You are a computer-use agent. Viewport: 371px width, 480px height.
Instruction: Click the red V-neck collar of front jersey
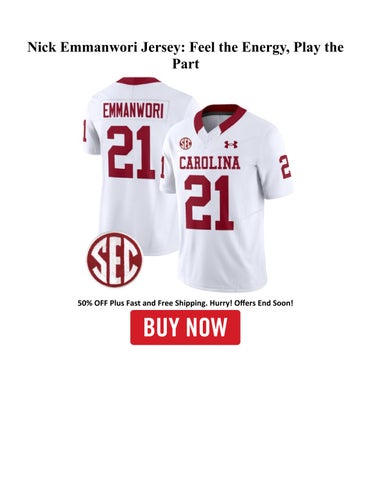(219, 118)
